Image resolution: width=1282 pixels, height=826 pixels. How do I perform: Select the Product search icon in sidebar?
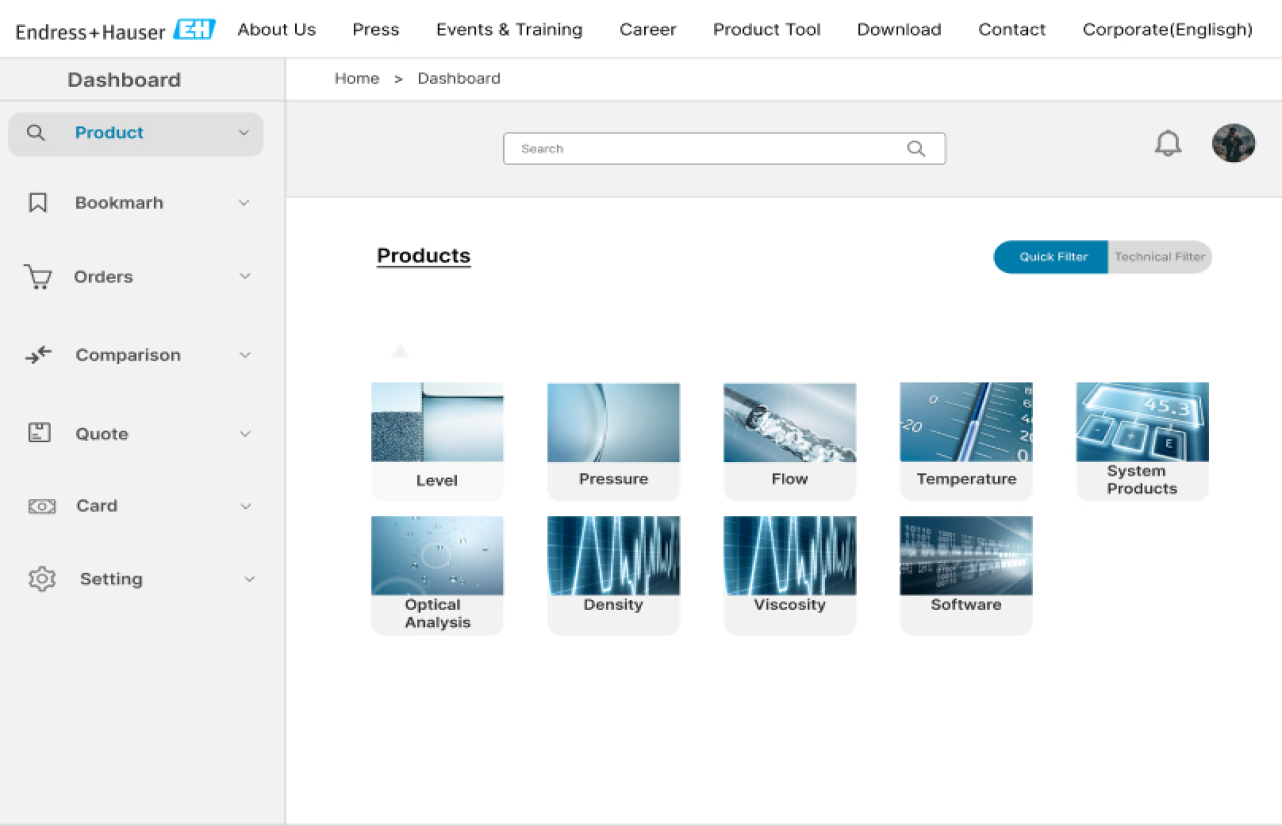(x=36, y=132)
